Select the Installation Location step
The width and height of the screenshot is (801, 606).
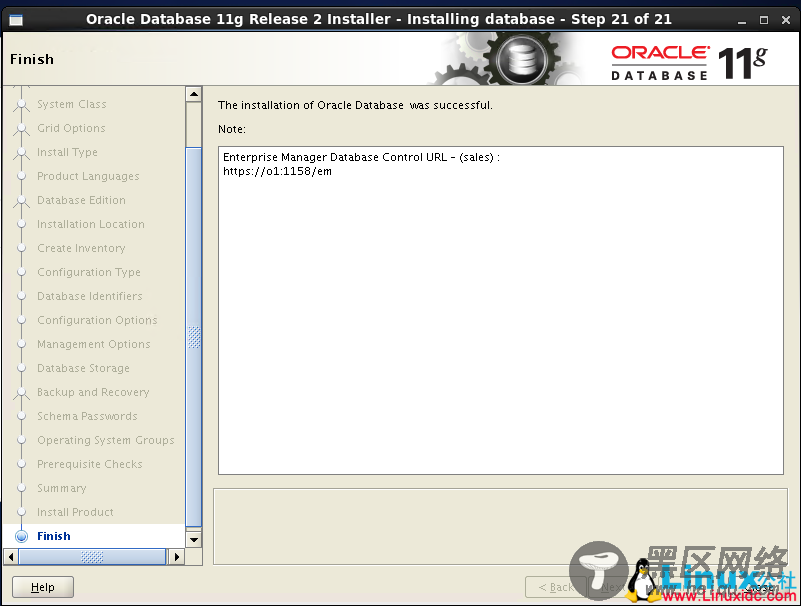(90, 224)
